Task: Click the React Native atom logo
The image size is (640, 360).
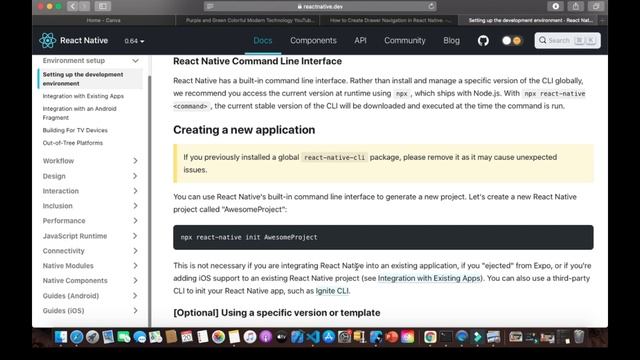Action: click(x=47, y=40)
